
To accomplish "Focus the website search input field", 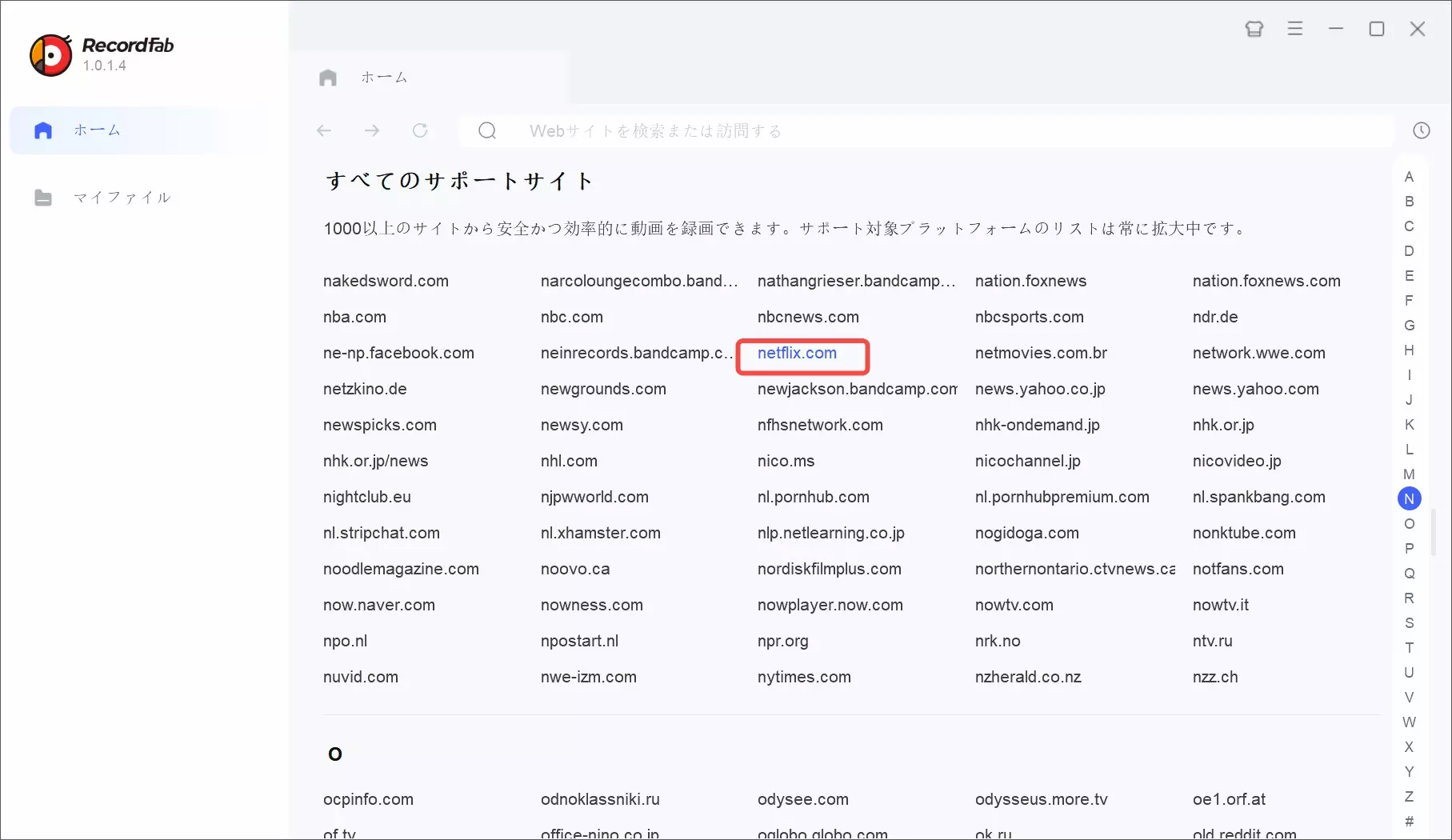I will pyautogui.click(x=926, y=130).
